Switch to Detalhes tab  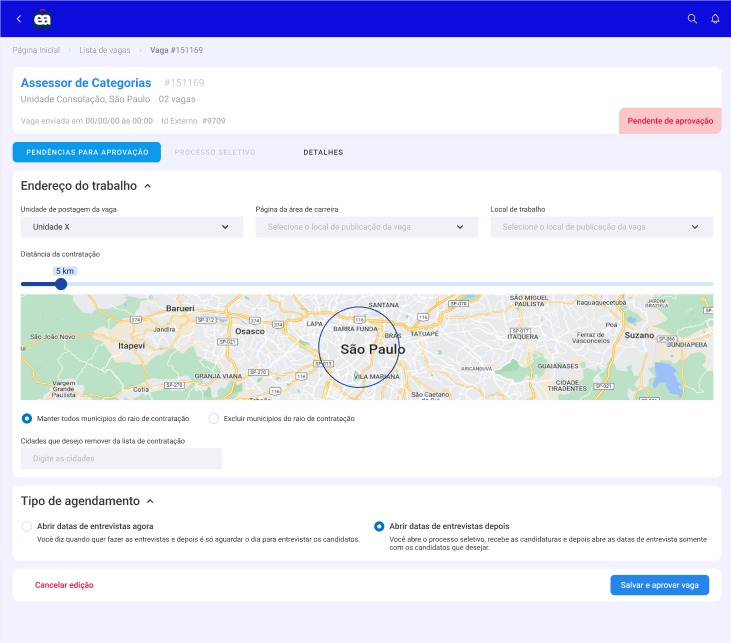coord(323,152)
